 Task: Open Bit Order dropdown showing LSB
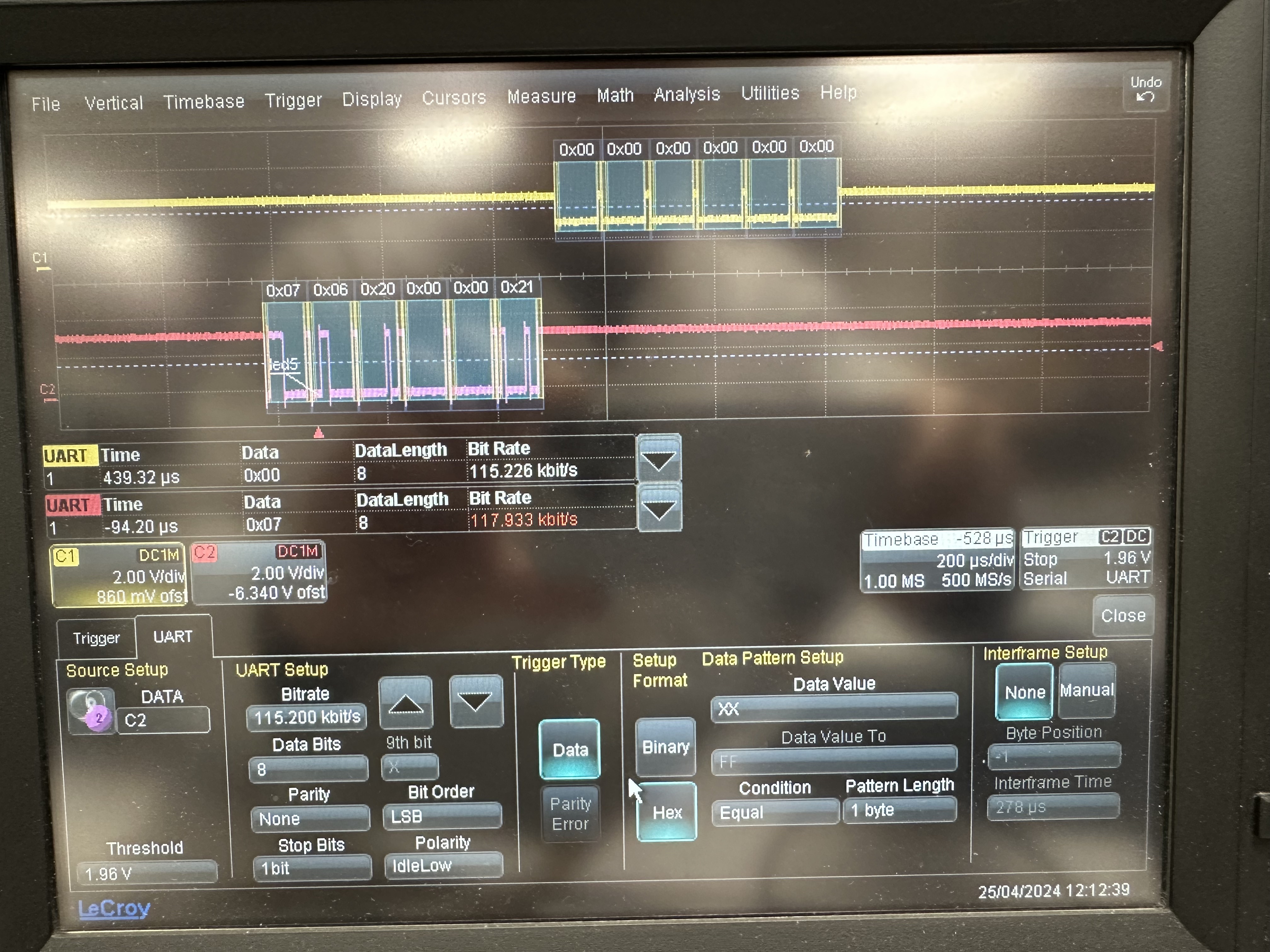pos(442,816)
